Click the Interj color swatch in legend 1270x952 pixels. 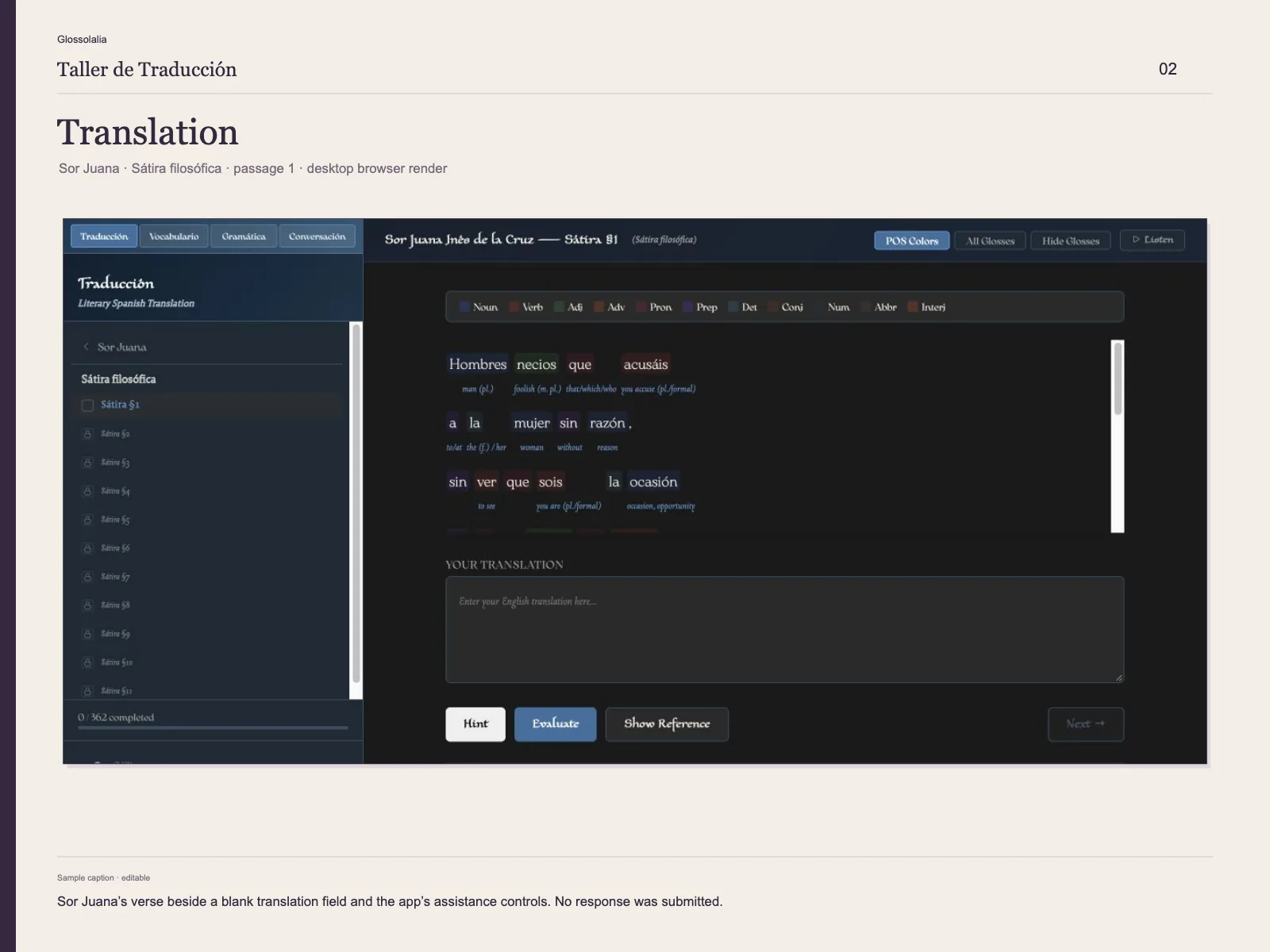913,307
